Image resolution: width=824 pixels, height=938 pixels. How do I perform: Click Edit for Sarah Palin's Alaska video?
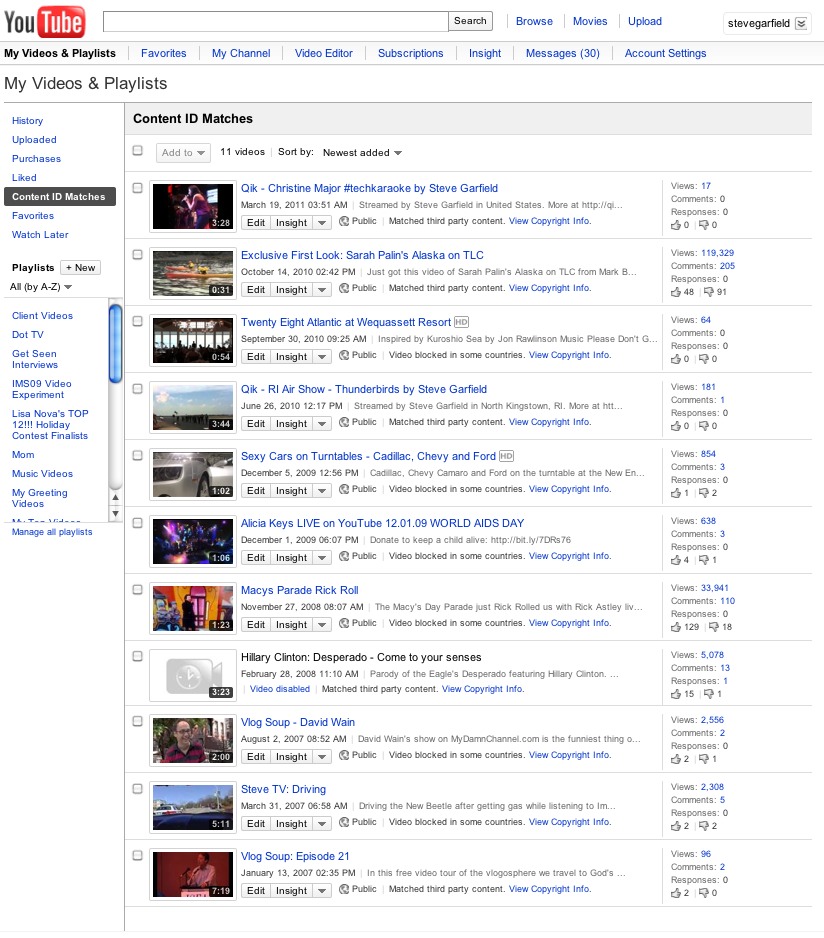tap(256, 290)
